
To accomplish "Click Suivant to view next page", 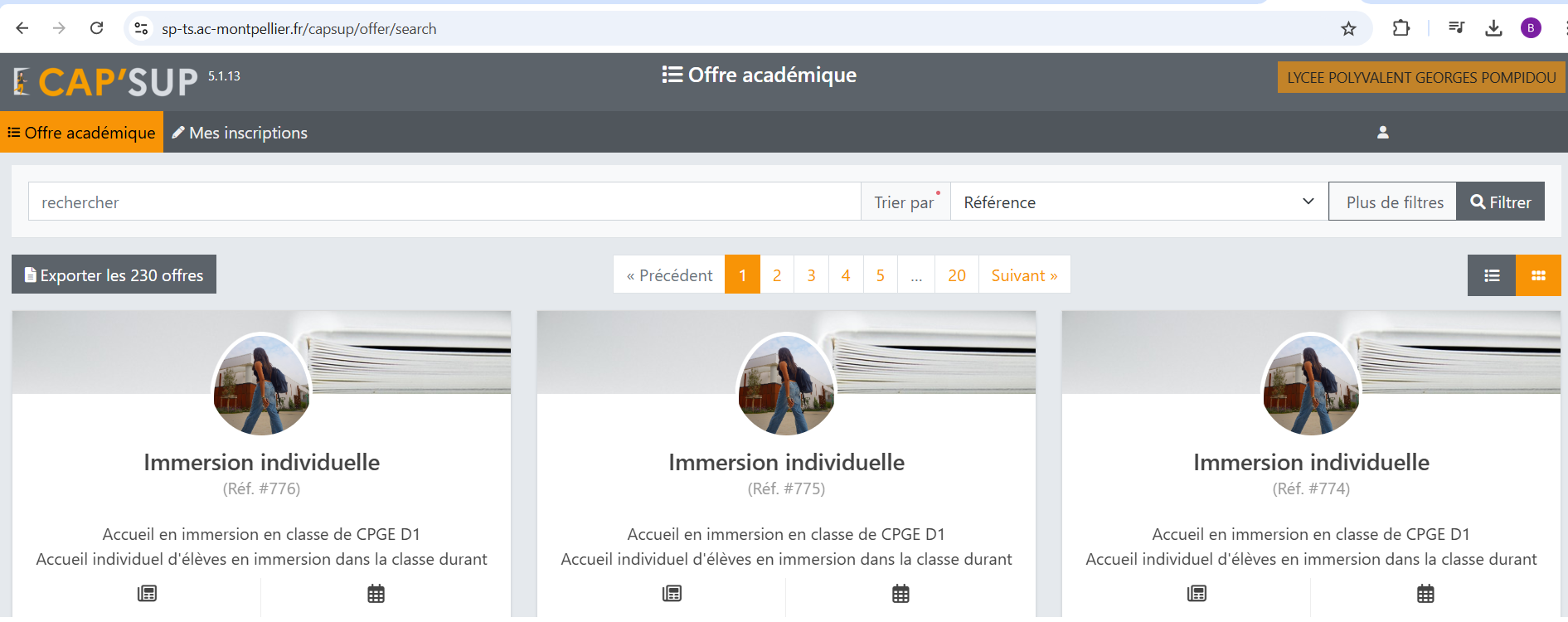I will coord(1024,275).
